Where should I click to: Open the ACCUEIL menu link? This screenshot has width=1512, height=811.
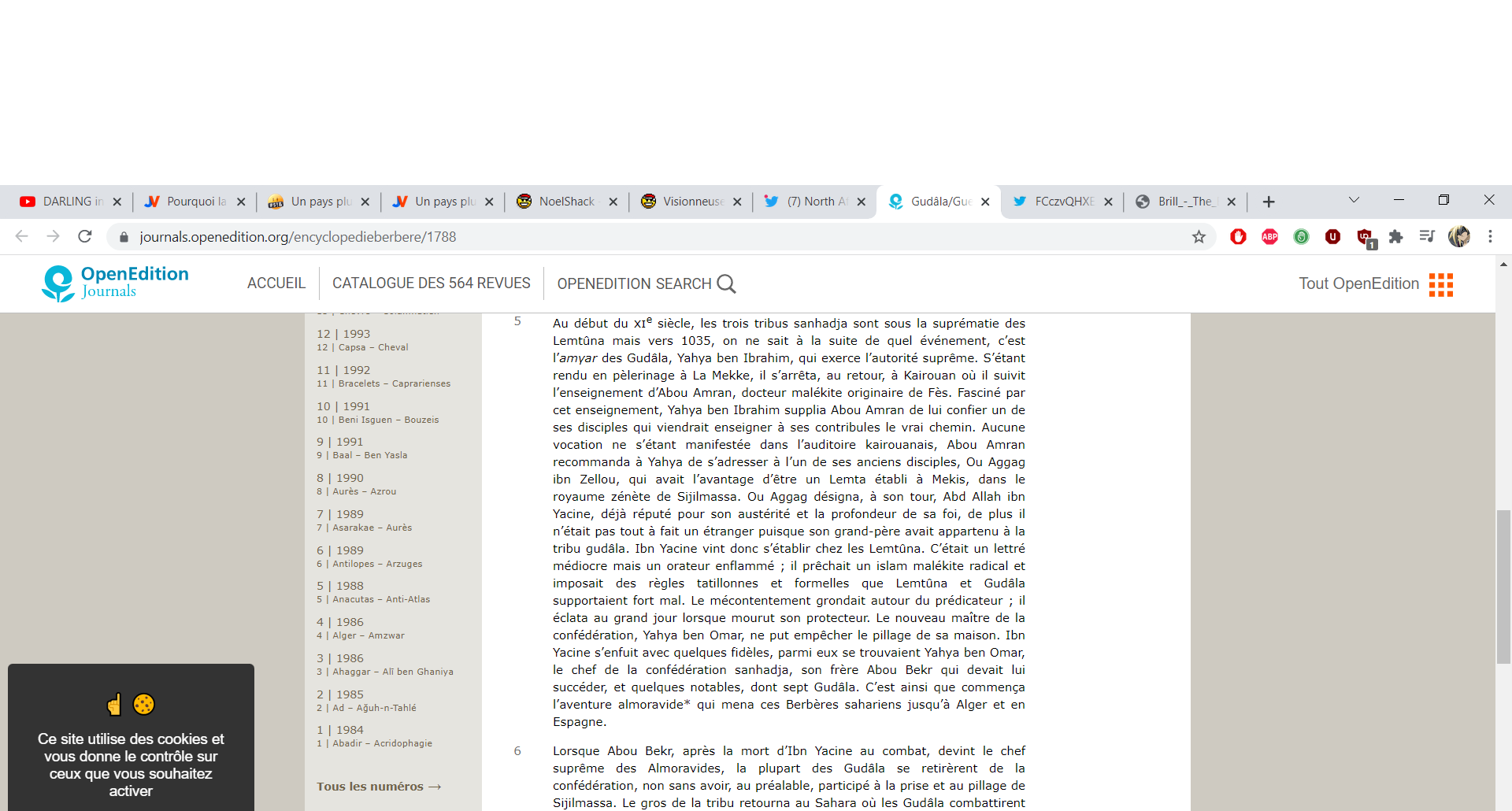point(276,283)
